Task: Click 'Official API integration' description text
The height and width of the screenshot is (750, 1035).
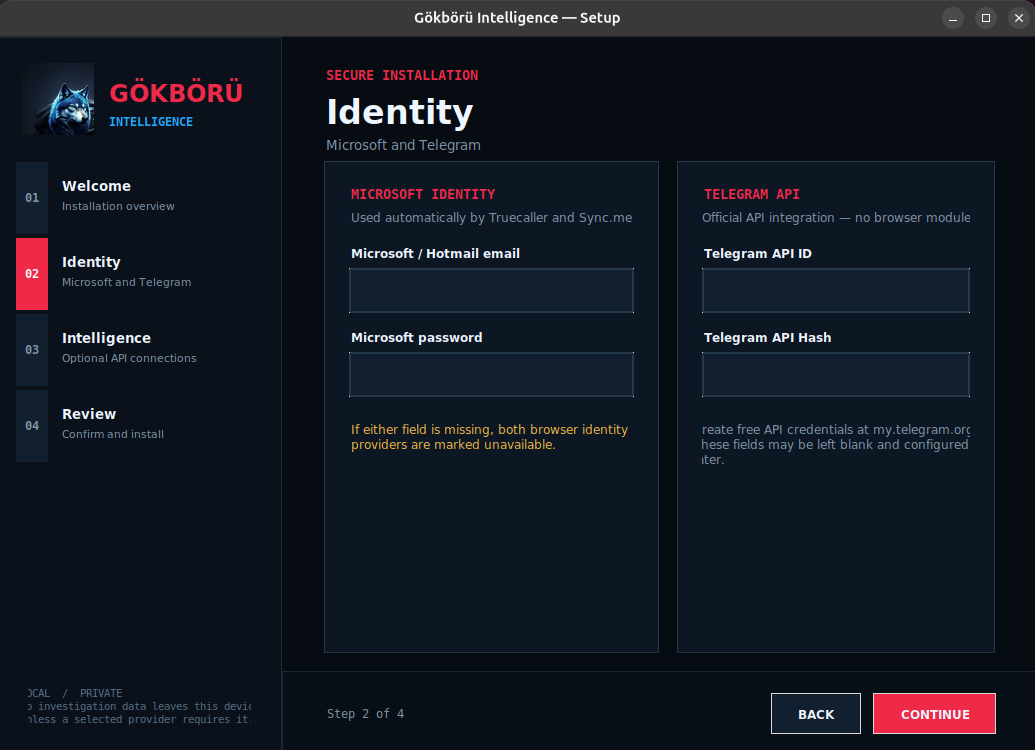Action: [x=836, y=217]
